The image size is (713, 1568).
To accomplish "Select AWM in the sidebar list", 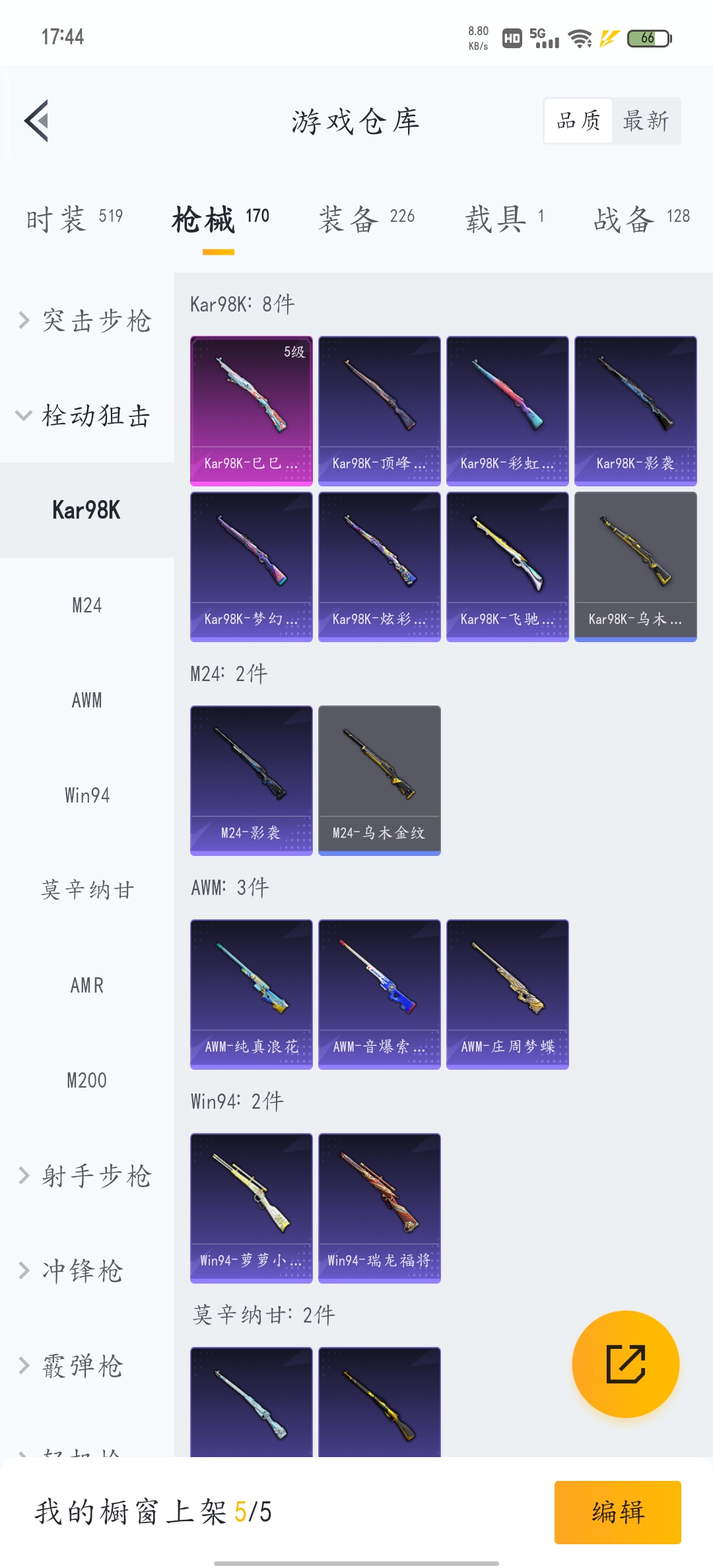I will click(x=86, y=700).
